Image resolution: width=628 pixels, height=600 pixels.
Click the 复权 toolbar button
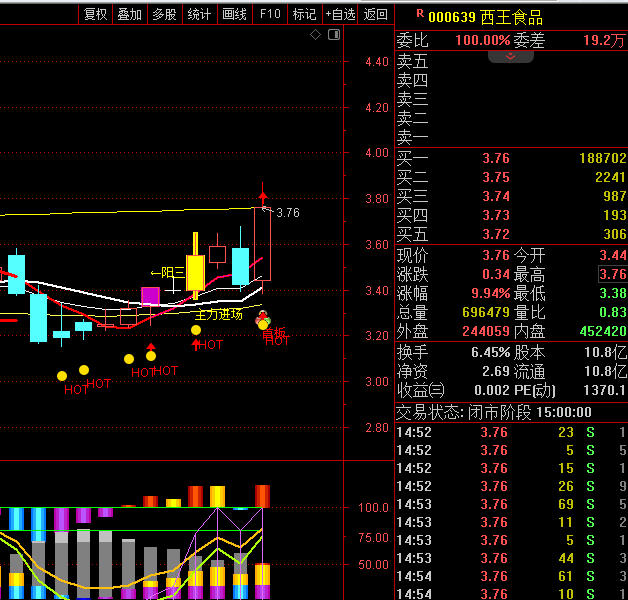pyautogui.click(x=96, y=14)
